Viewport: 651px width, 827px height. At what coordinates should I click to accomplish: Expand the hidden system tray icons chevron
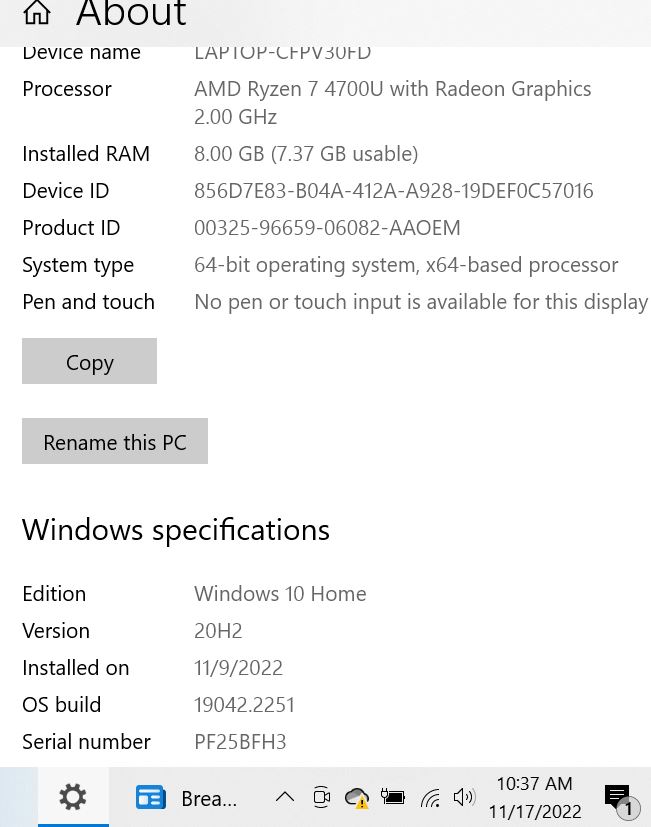point(285,797)
